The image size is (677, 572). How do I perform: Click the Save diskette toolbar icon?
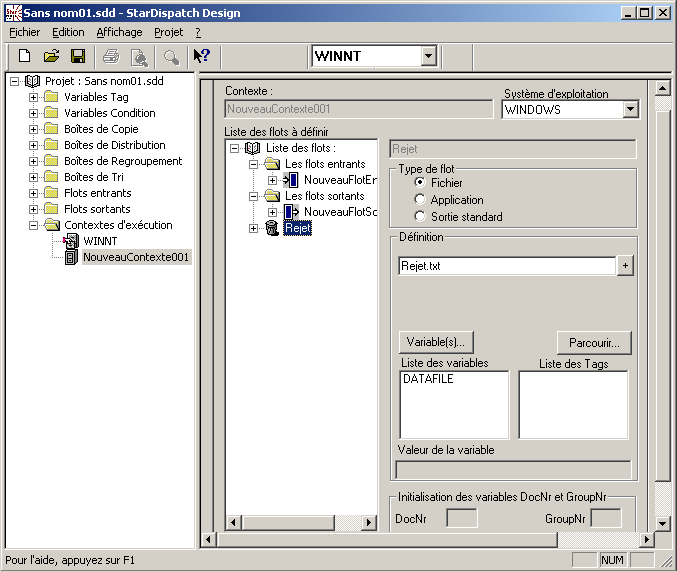click(x=77, y=56)
